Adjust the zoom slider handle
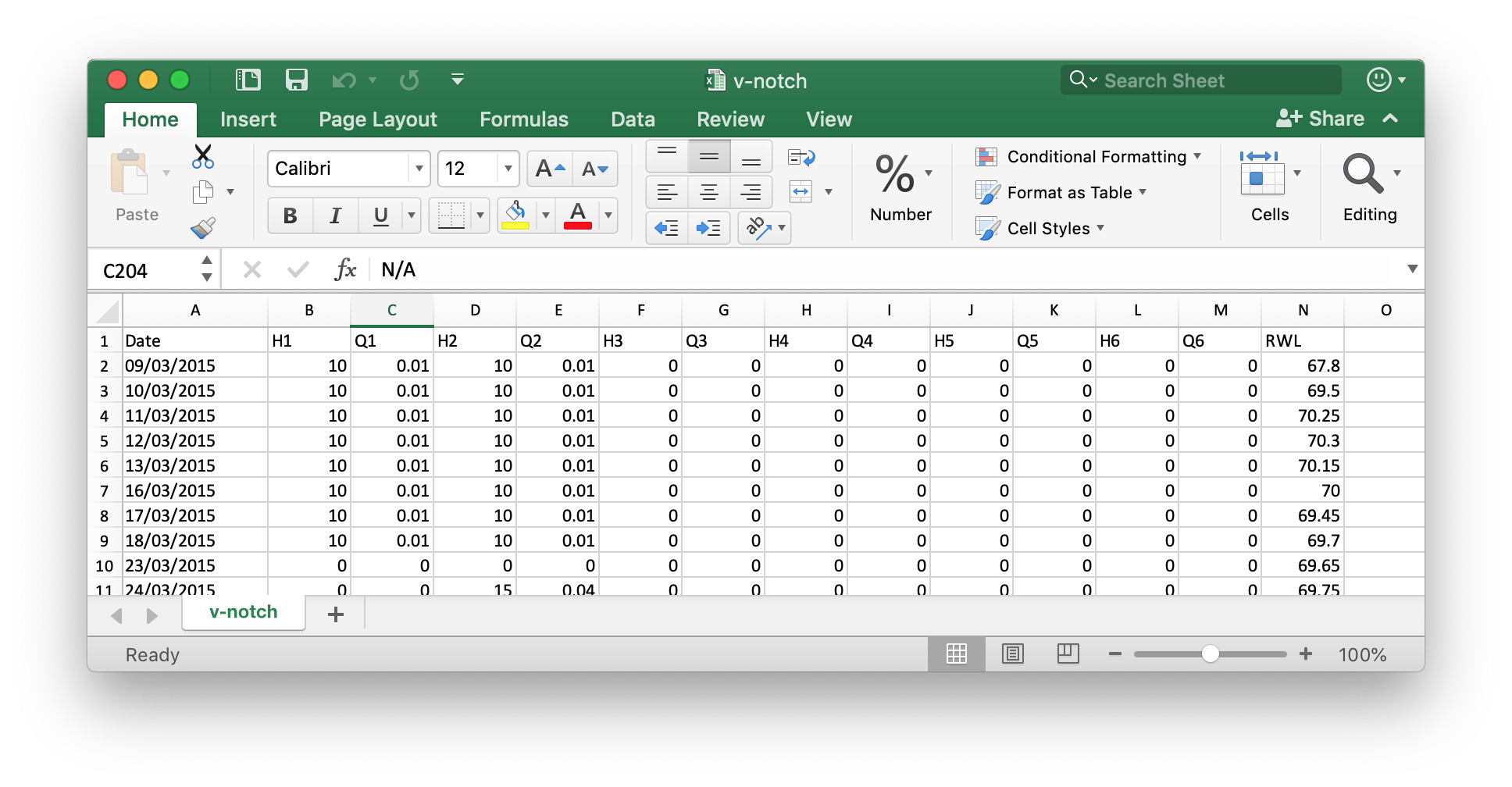Viewport: 1512px width, 787px height. point(1210,654)
